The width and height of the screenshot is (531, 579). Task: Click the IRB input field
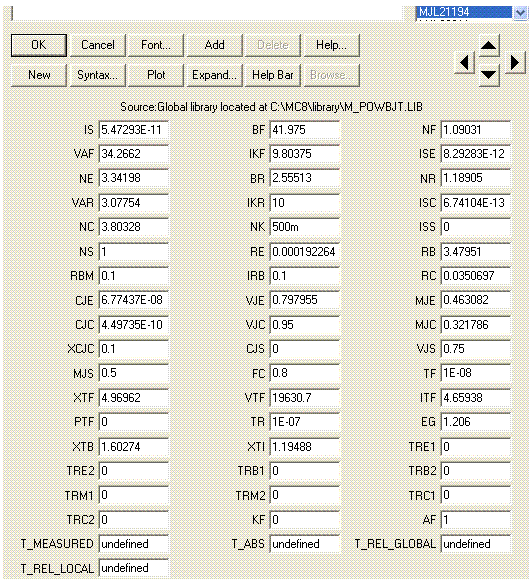point(305,276)
